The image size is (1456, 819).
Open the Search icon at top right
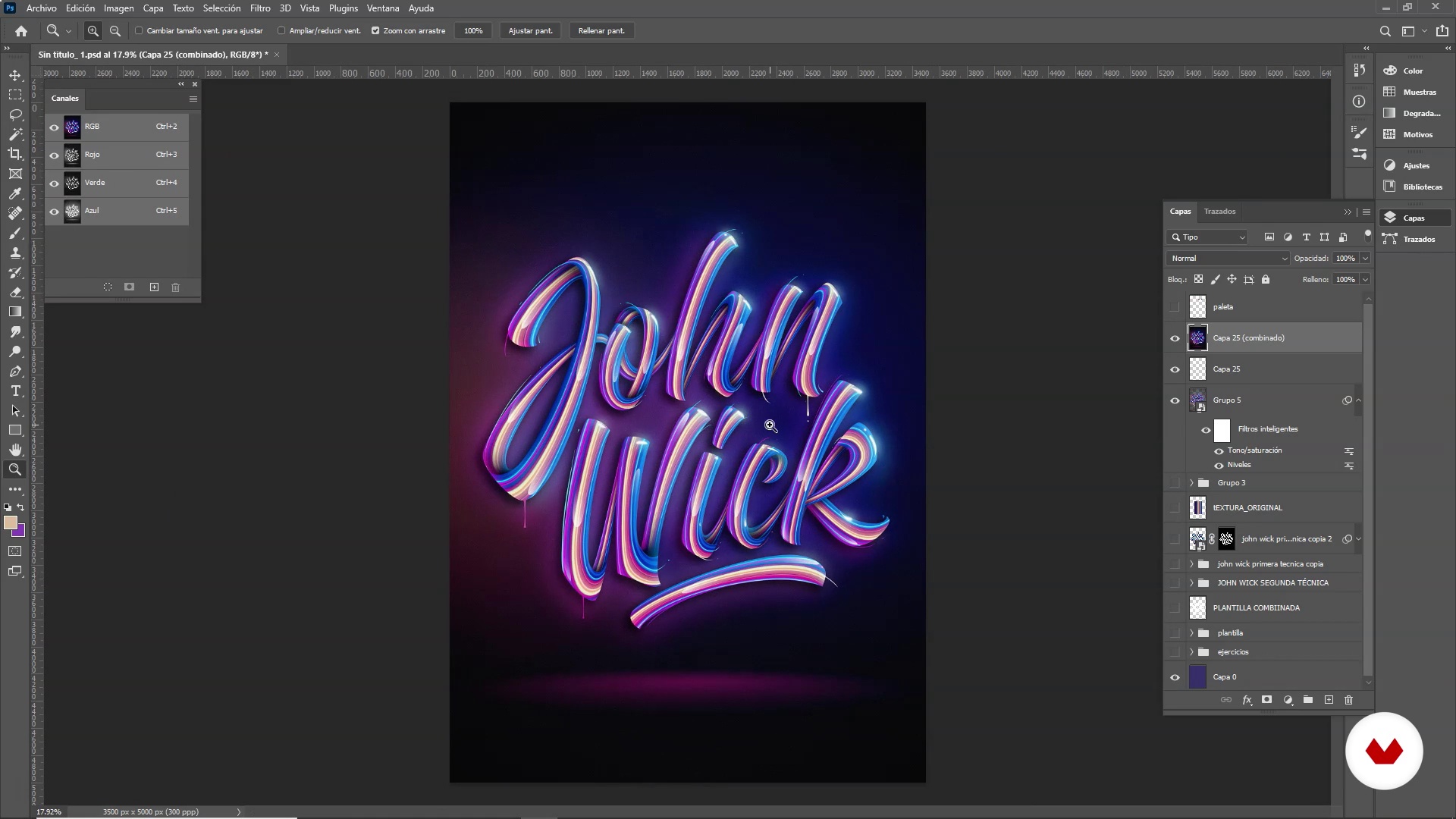tap(1385, 31)
